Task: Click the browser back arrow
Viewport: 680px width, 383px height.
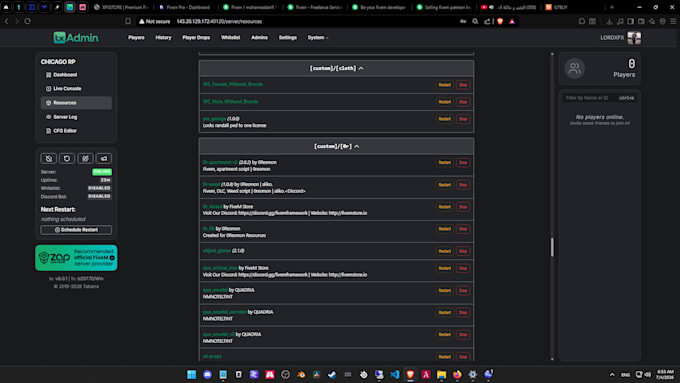Action: coord(7,21)
